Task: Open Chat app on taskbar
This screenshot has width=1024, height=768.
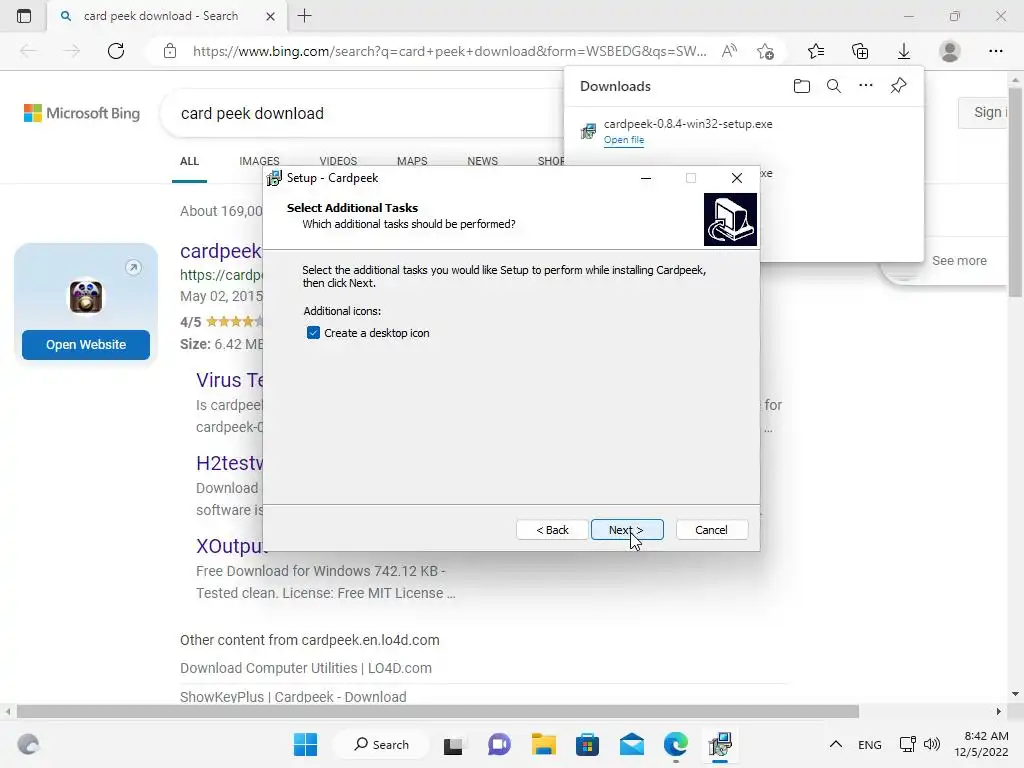Action: tap(500, 744)
